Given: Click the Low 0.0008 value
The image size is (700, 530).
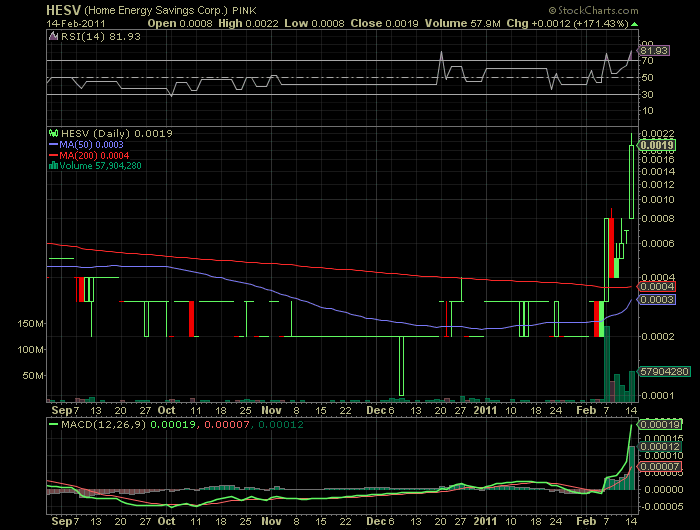Looking at the screenshot, I should (x=314, y=23).
